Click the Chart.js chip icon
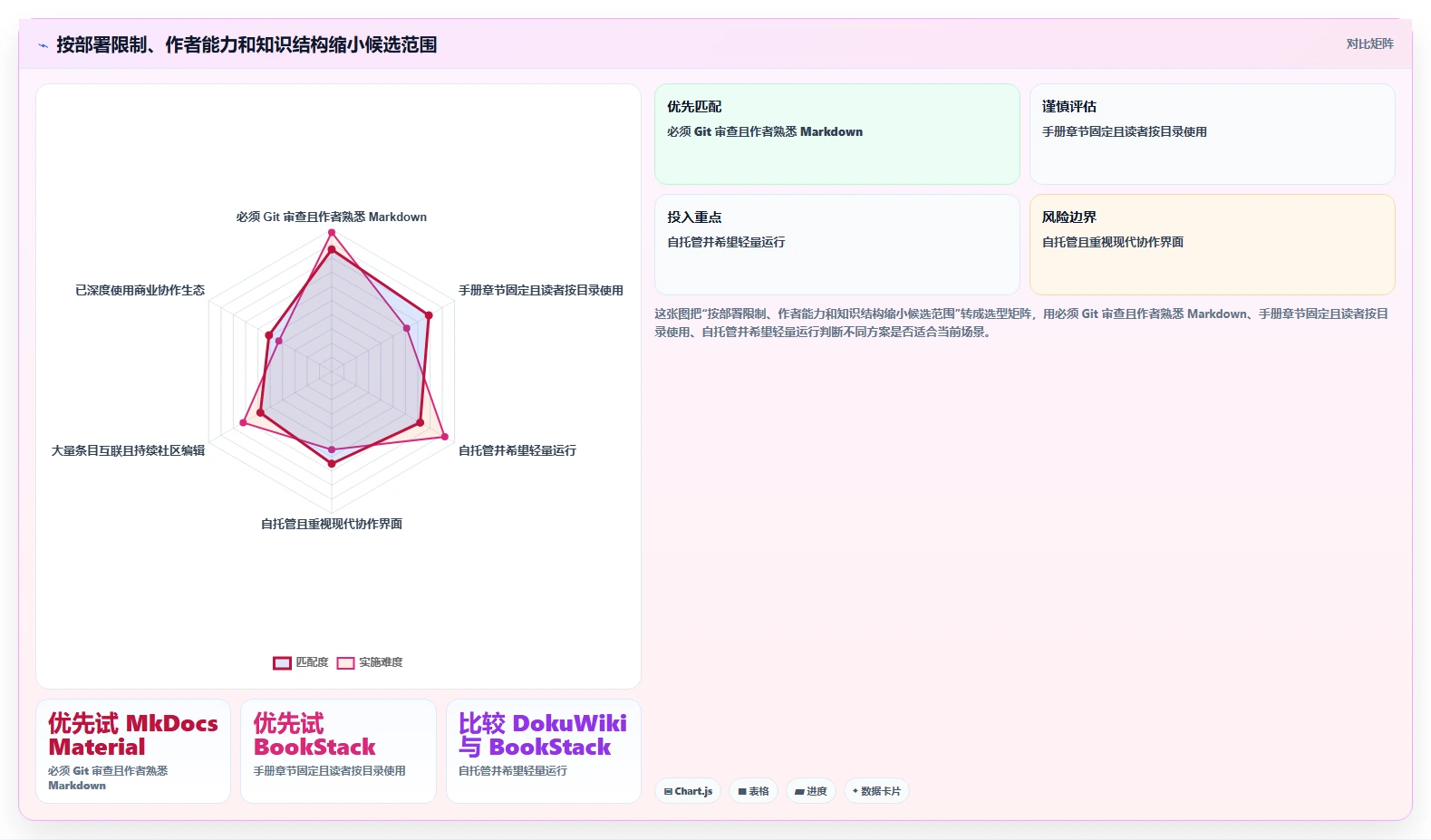The width and height of the screenshot is (1431, 840). [x=668, y=791]
